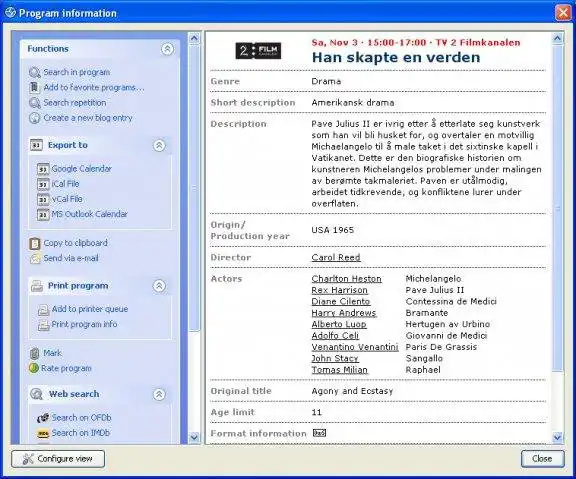Click the Search in program magnifier icon
The height and width of the screenshot is (479, 576).
(35, 72)
